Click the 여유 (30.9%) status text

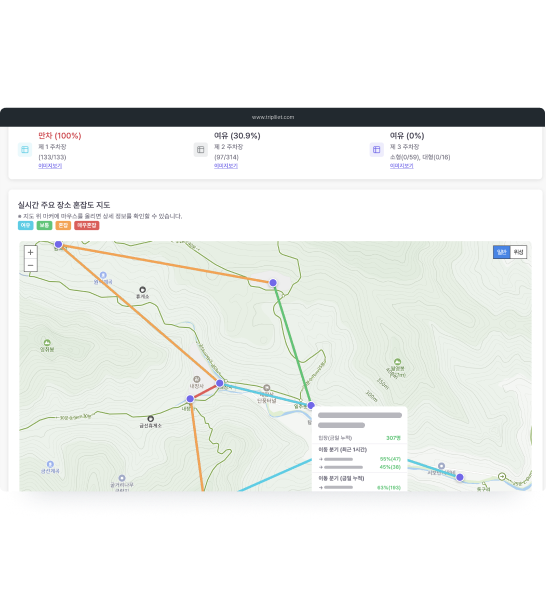pyautogui.click(x=237, y=135)
